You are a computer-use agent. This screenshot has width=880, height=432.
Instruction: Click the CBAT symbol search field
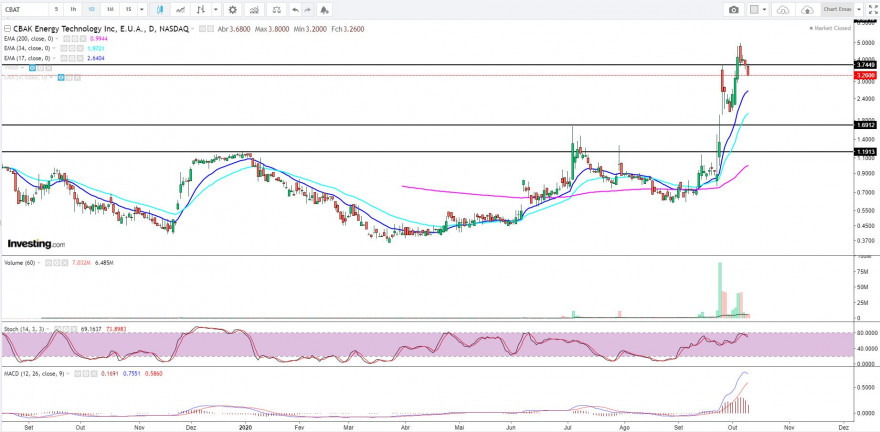(25, 10)
